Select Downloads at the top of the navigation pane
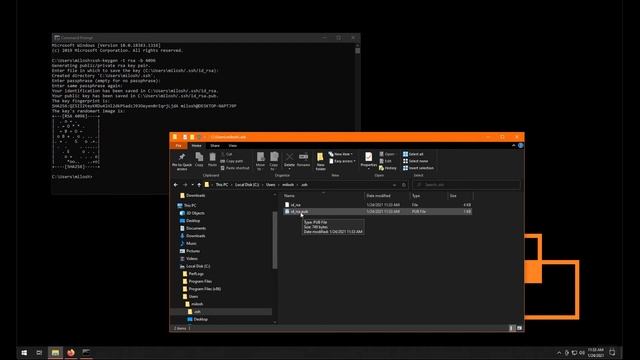Viewport: 640px width, 360px height. (192, 196)
